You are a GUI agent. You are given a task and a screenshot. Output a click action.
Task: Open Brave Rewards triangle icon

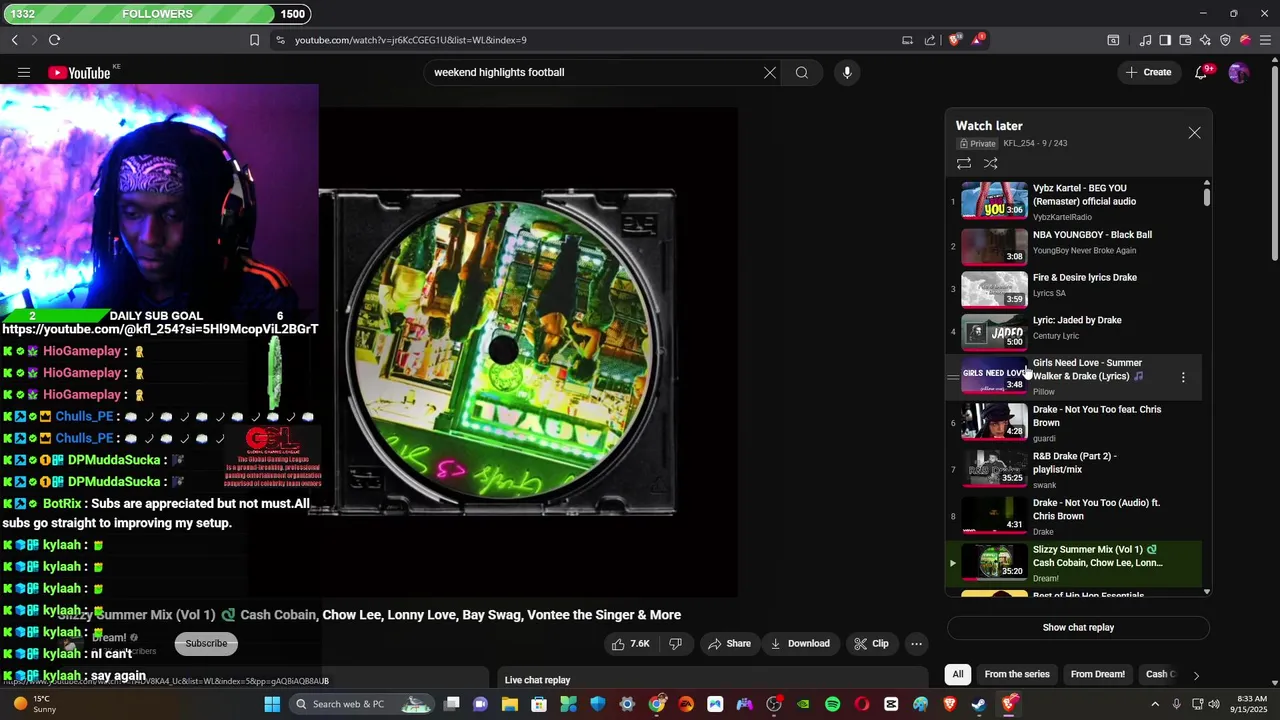click(979, 40)
